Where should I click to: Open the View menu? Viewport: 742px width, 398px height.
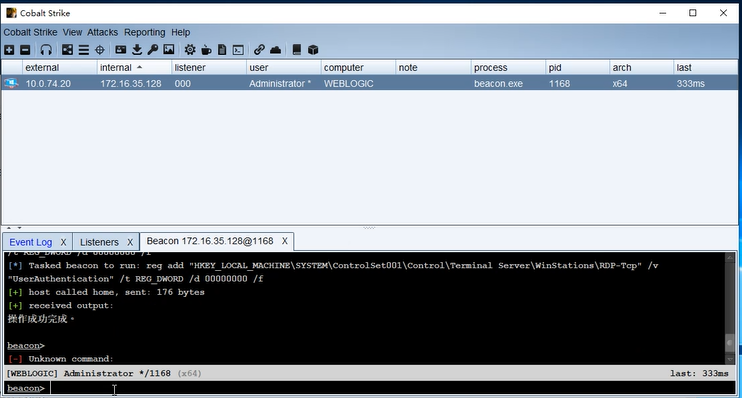point(72,32)
